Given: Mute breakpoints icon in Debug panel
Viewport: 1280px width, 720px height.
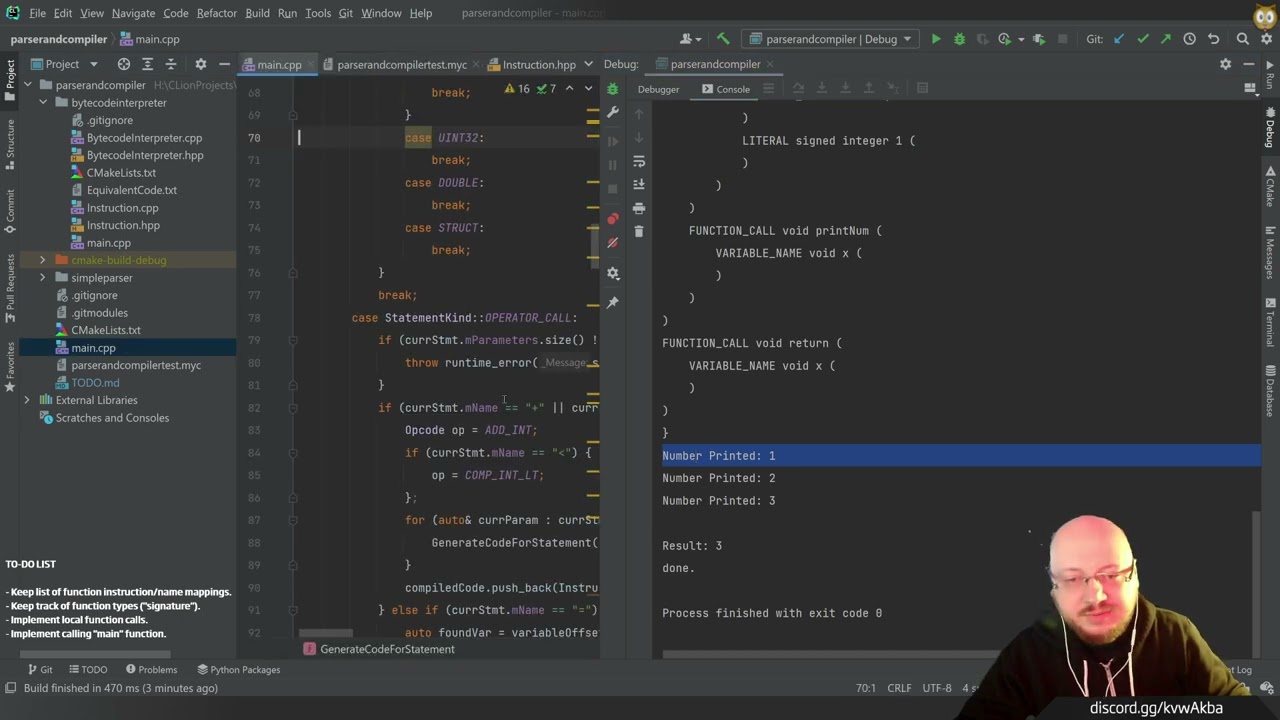Looking at the screenshot, I should (x=613, y=243).
